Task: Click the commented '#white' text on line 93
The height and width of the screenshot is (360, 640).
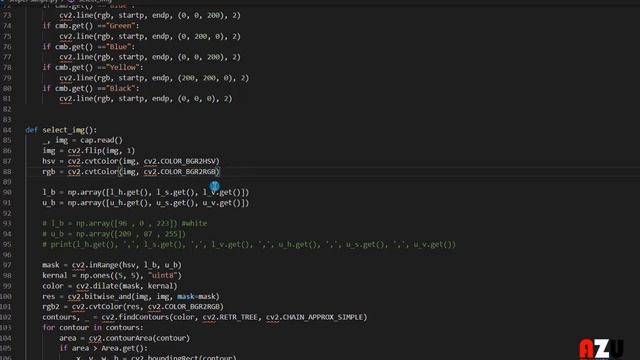Action: tap(194, 223)
